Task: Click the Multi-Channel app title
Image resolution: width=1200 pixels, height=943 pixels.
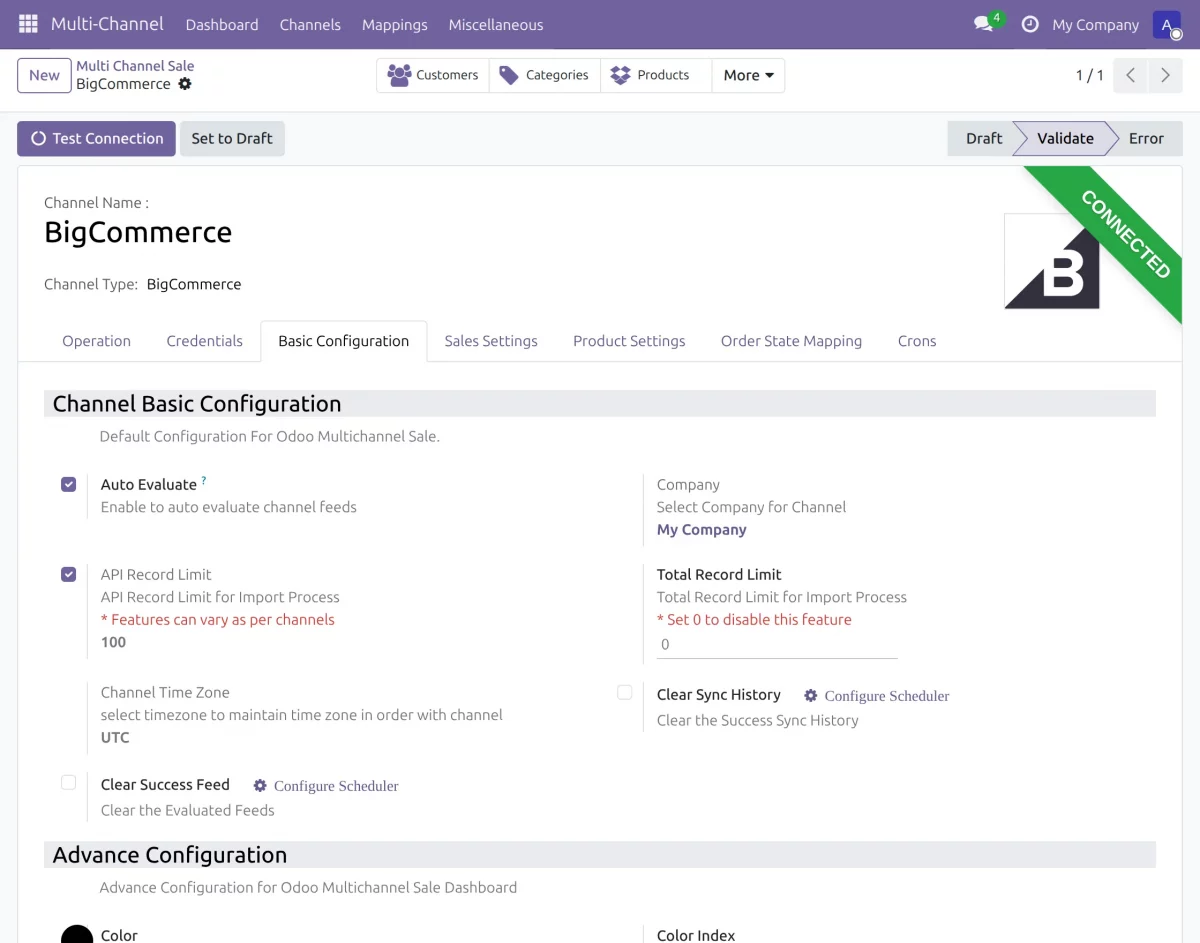Action: click(x=106, y=24)
